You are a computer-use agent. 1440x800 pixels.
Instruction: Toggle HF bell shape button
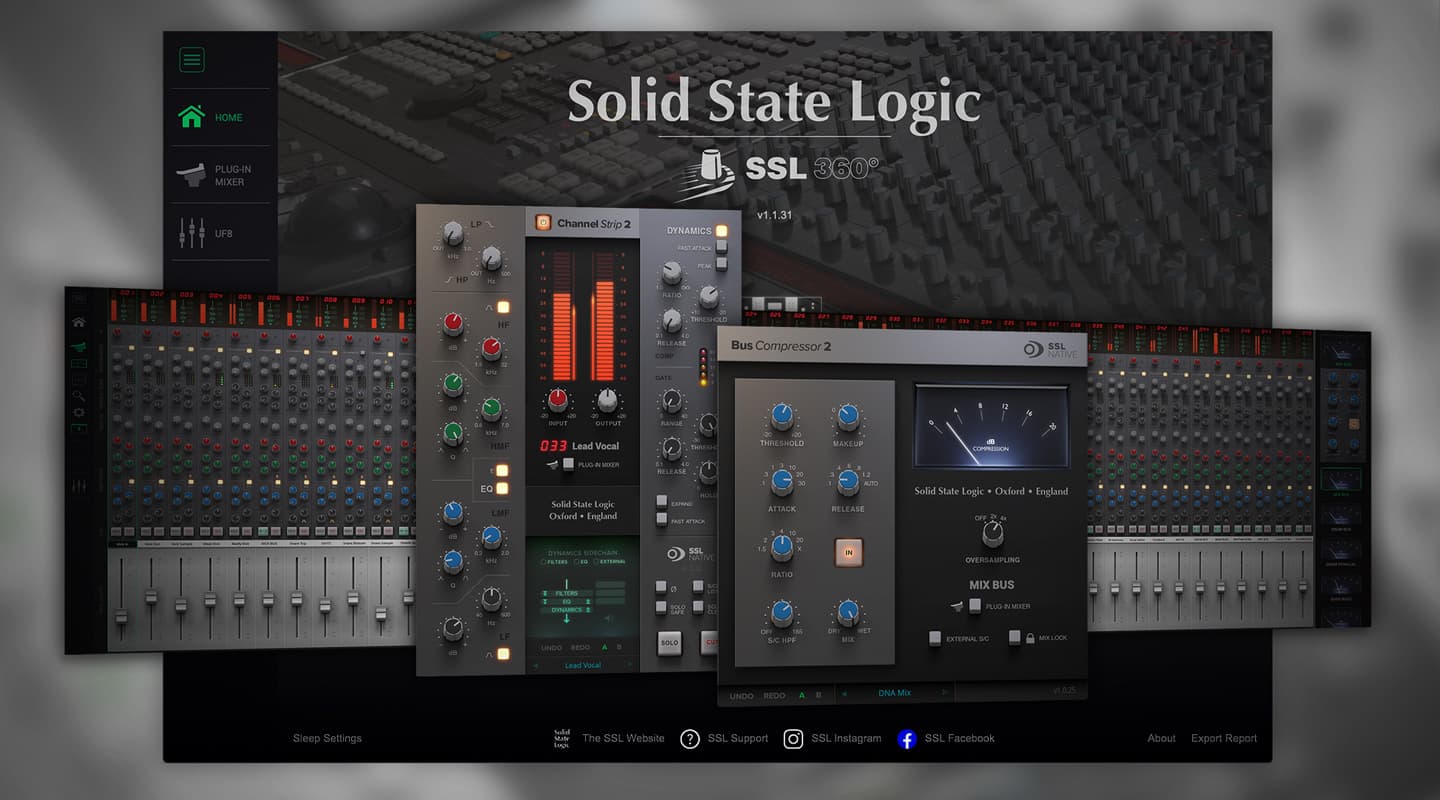[x=503, y=308]
